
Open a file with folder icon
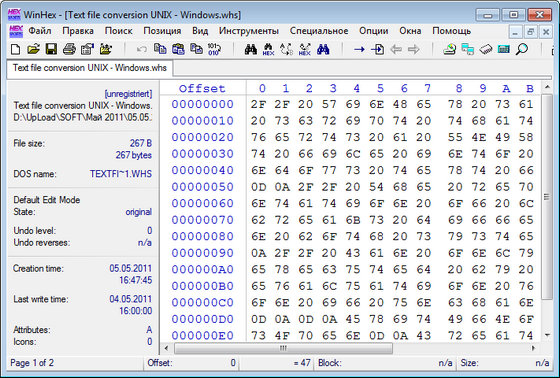pos(33,49)
